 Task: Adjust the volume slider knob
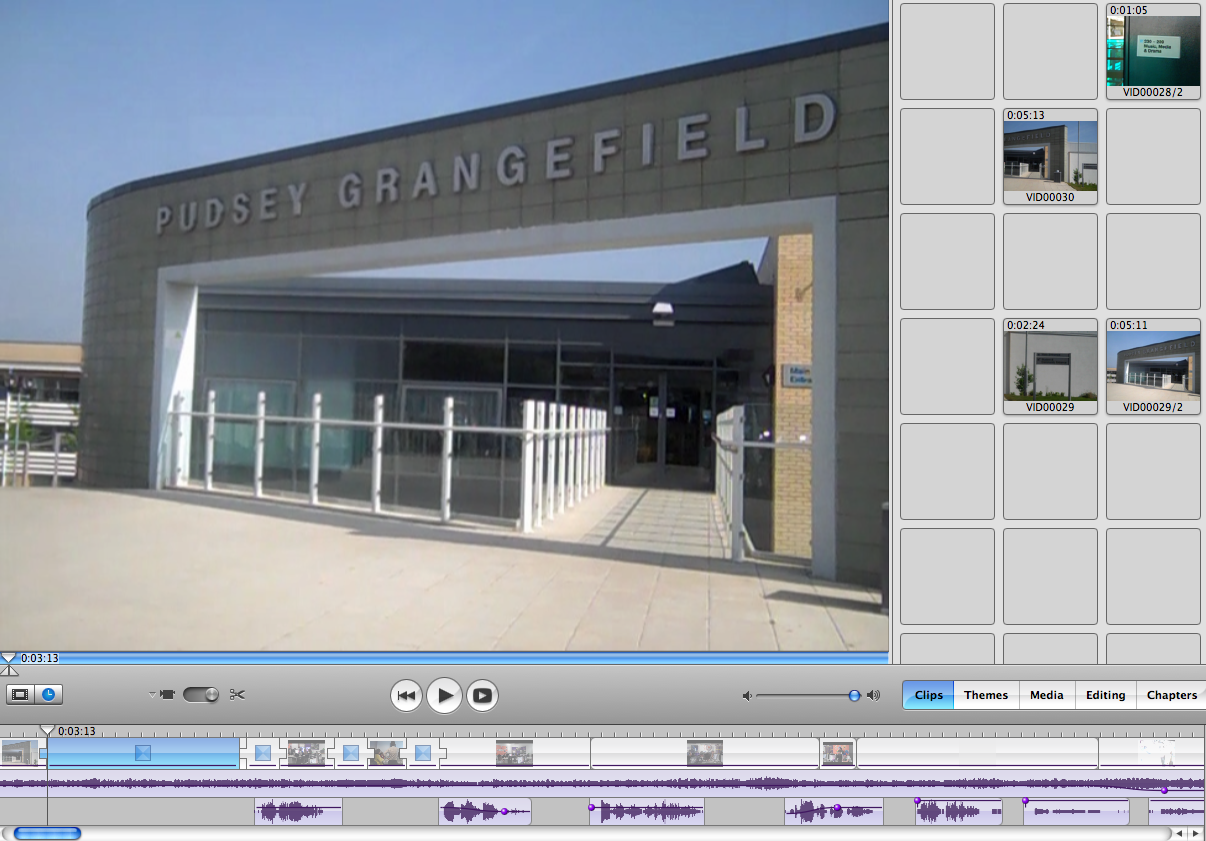click(x=854, y=695)
